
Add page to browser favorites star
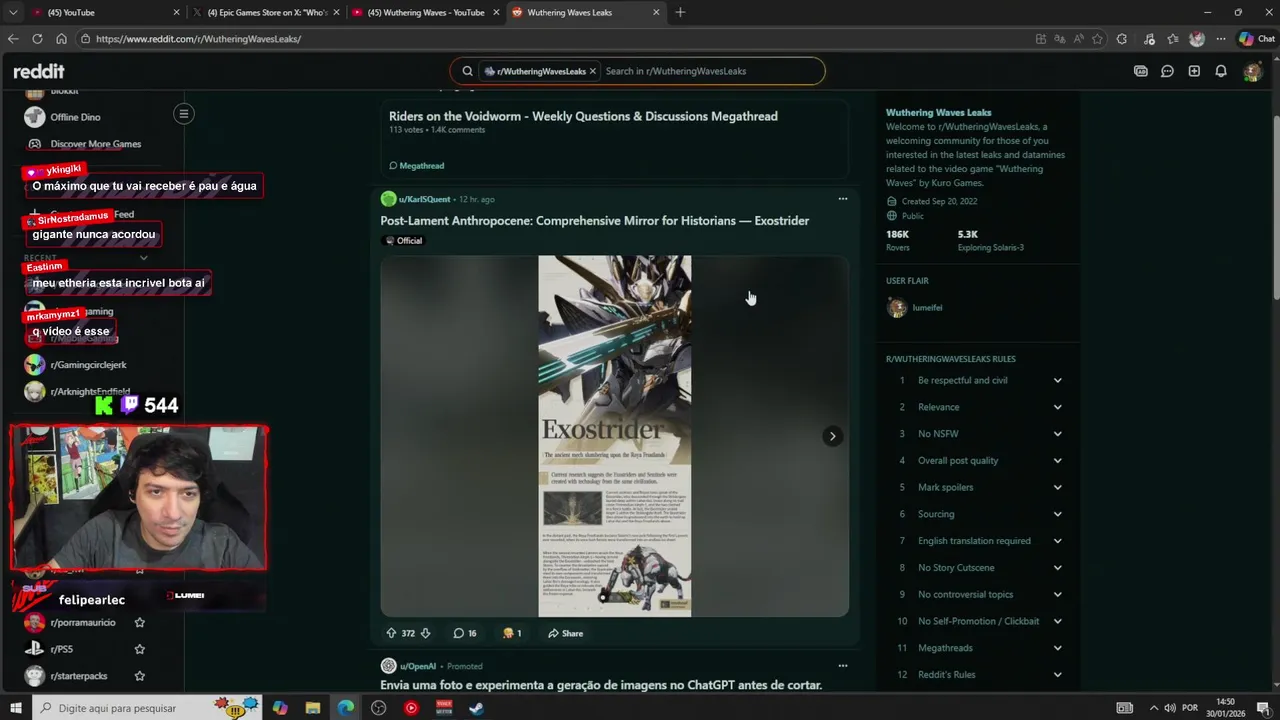coord(1097,39)
